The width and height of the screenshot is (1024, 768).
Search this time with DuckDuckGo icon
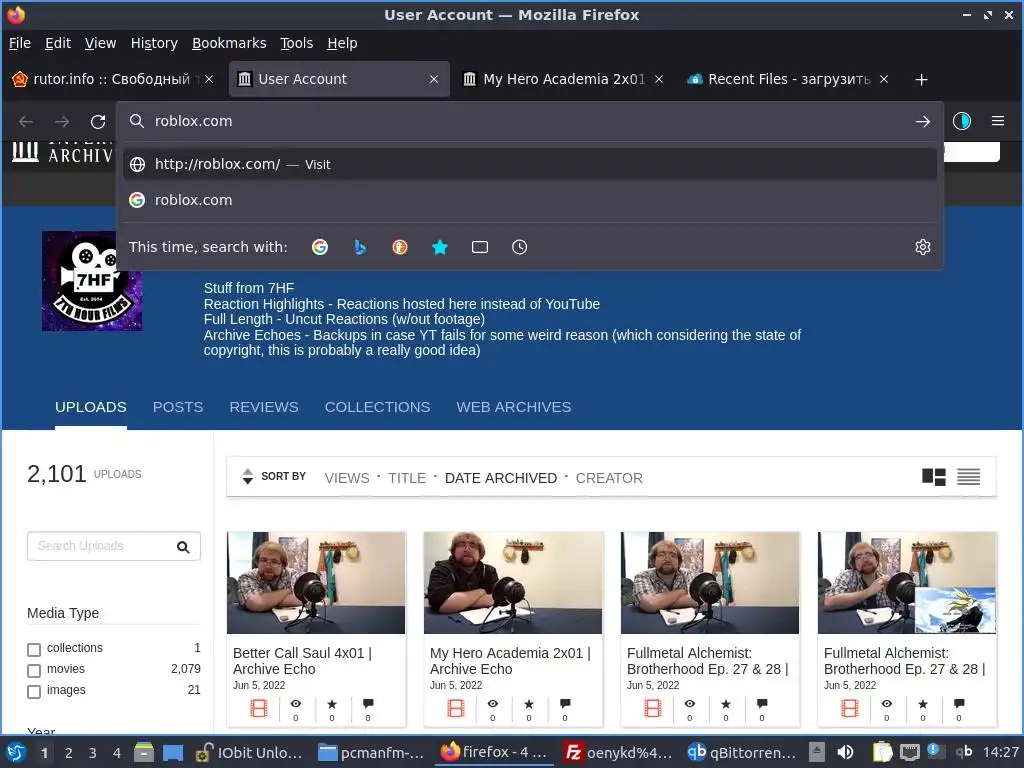pyautogui.click(x=400, y=247)
